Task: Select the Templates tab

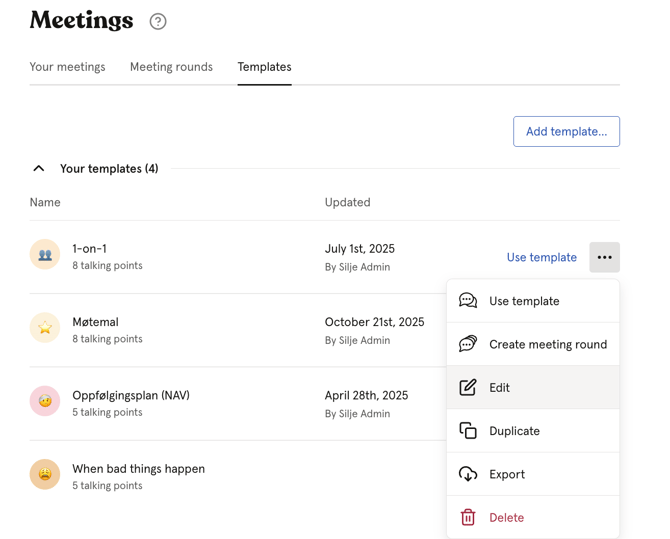Action: click(x=264, y=67)
